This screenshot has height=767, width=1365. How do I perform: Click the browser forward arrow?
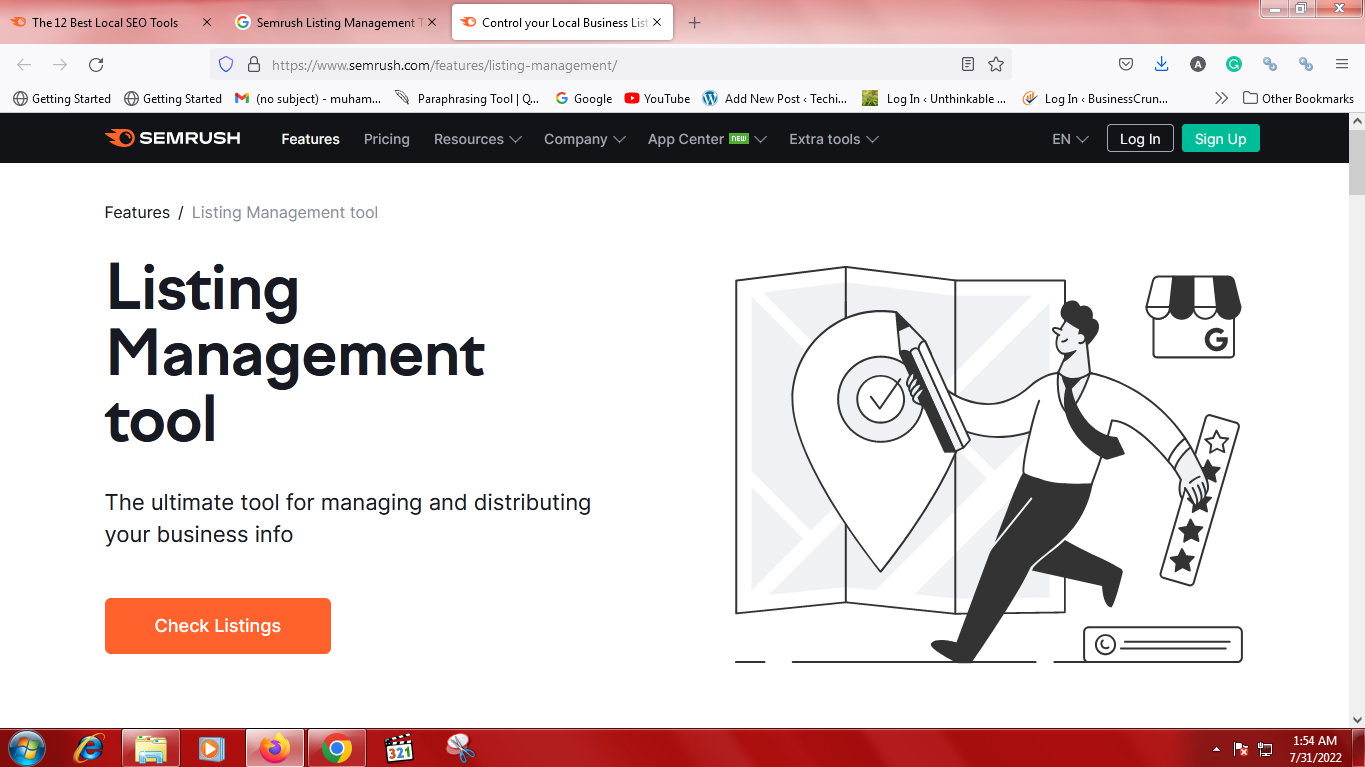tap(60, 64)
